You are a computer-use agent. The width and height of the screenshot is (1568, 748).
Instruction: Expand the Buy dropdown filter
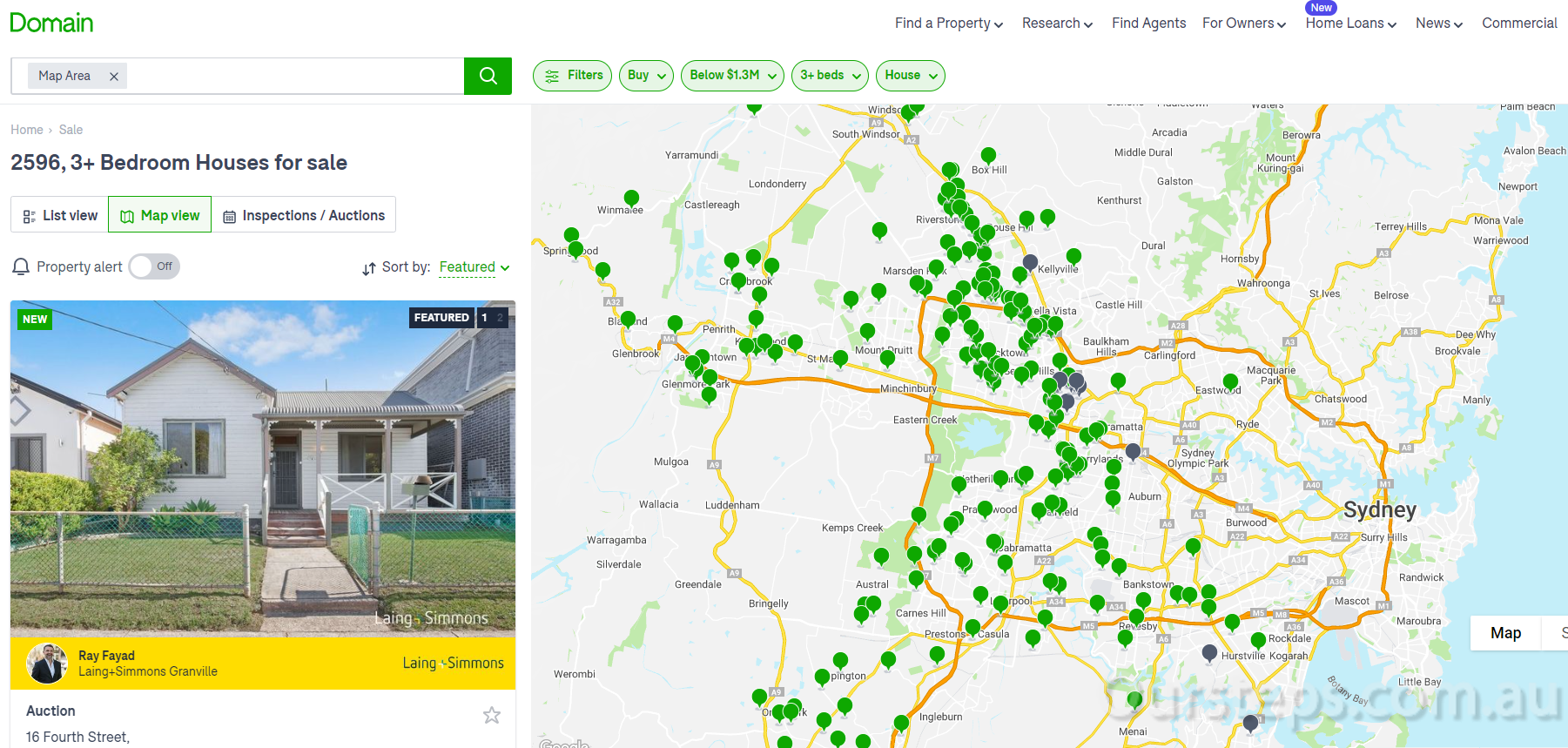(646, 76)
